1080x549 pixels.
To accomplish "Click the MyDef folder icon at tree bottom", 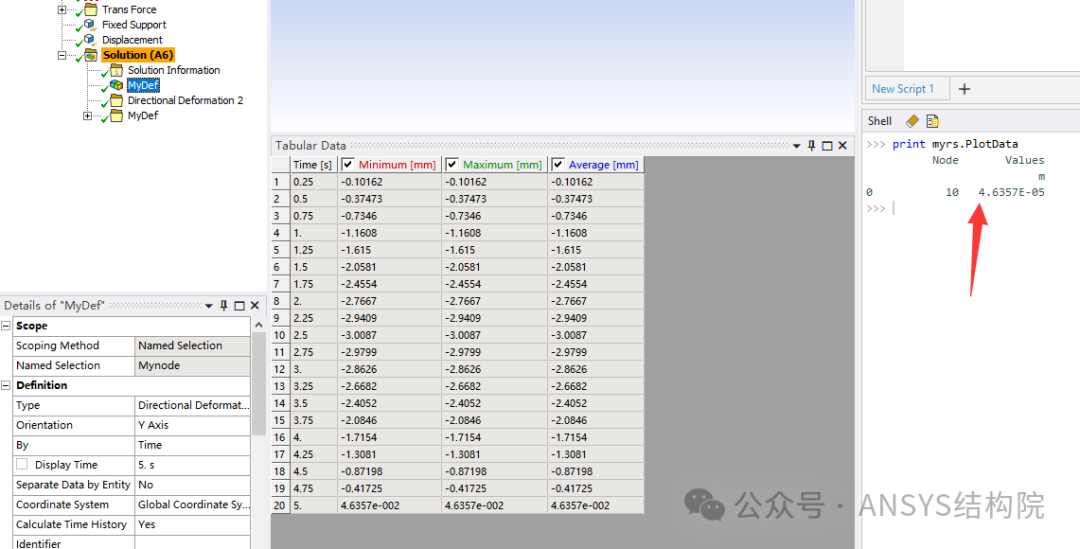I will tap(116, 116).
